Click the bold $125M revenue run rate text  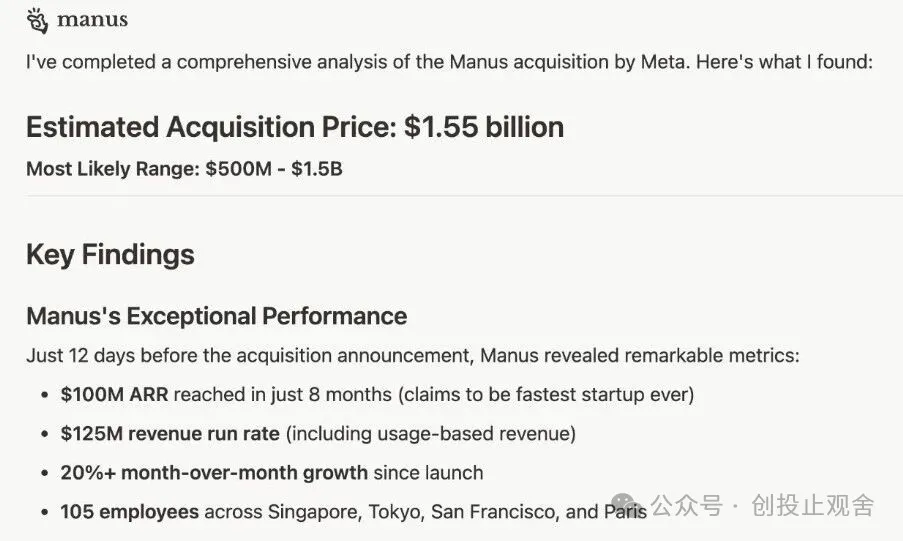point(170,434)
